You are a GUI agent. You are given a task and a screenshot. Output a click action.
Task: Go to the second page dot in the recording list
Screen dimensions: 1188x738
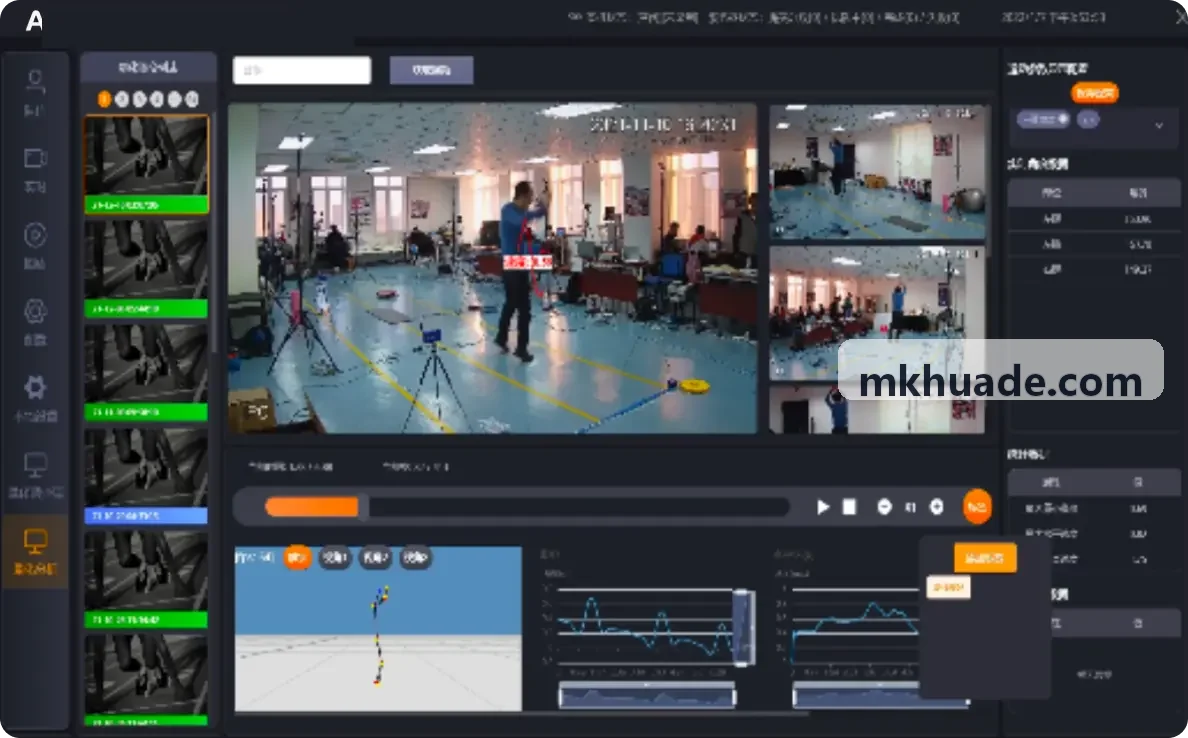click(x=122, y=99)
